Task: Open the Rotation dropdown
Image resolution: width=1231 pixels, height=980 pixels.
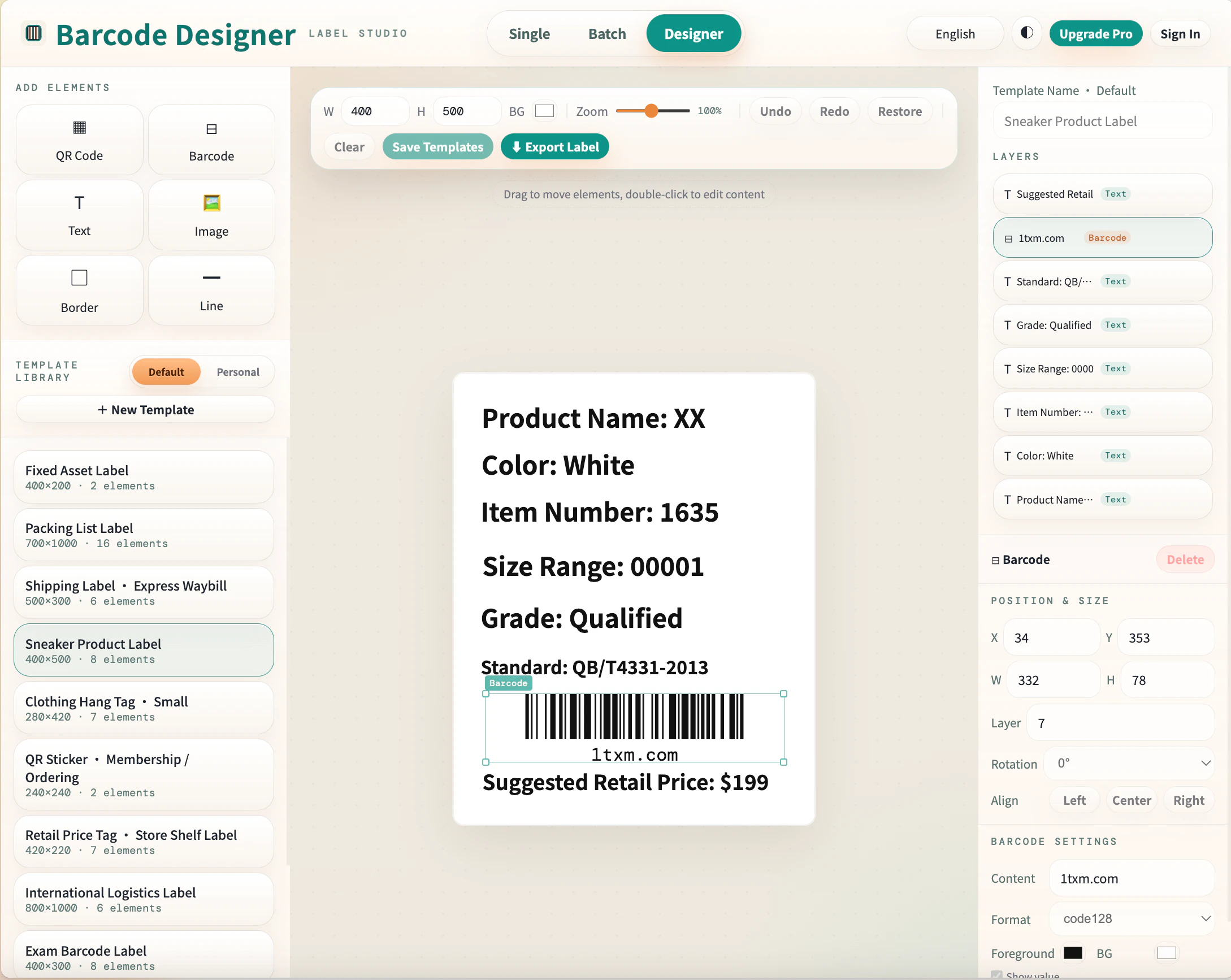Action: click(1129, 763)
